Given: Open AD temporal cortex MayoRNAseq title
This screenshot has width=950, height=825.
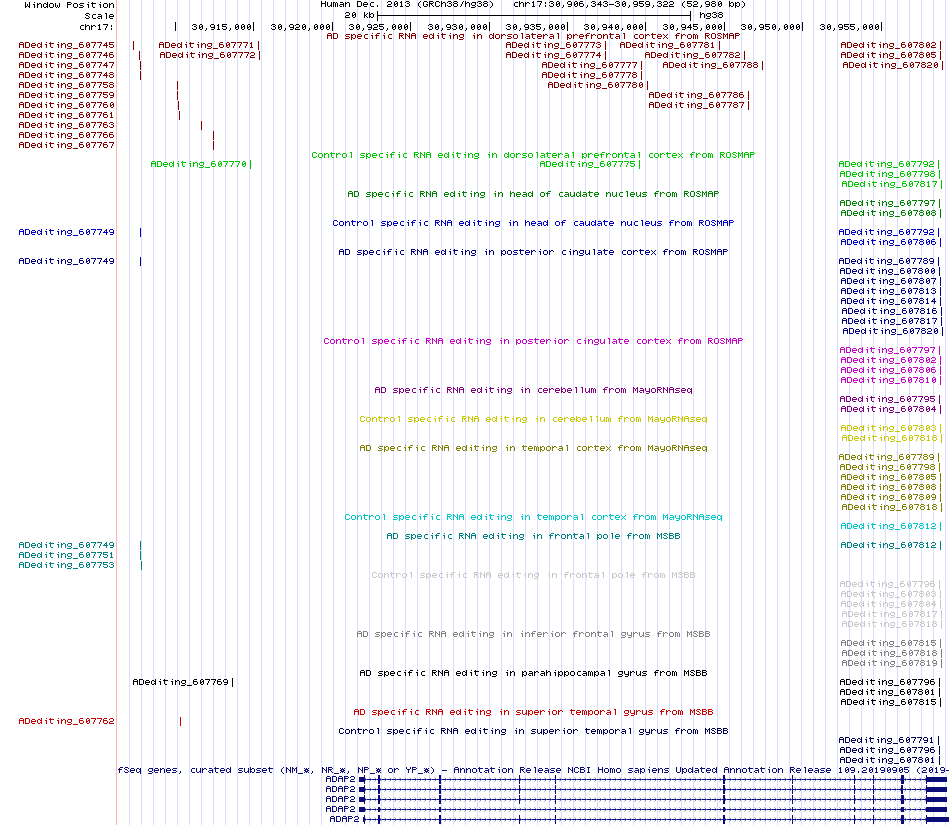Looking at the screenshot, I should (533, 448).
